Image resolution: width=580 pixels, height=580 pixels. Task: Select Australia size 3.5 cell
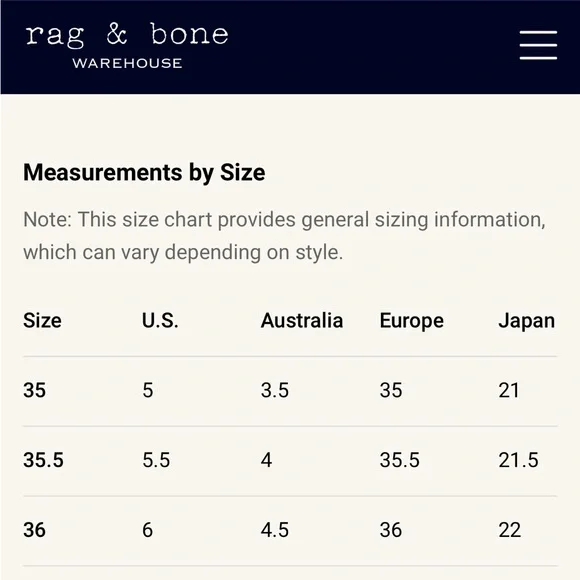tap(275, 390)
